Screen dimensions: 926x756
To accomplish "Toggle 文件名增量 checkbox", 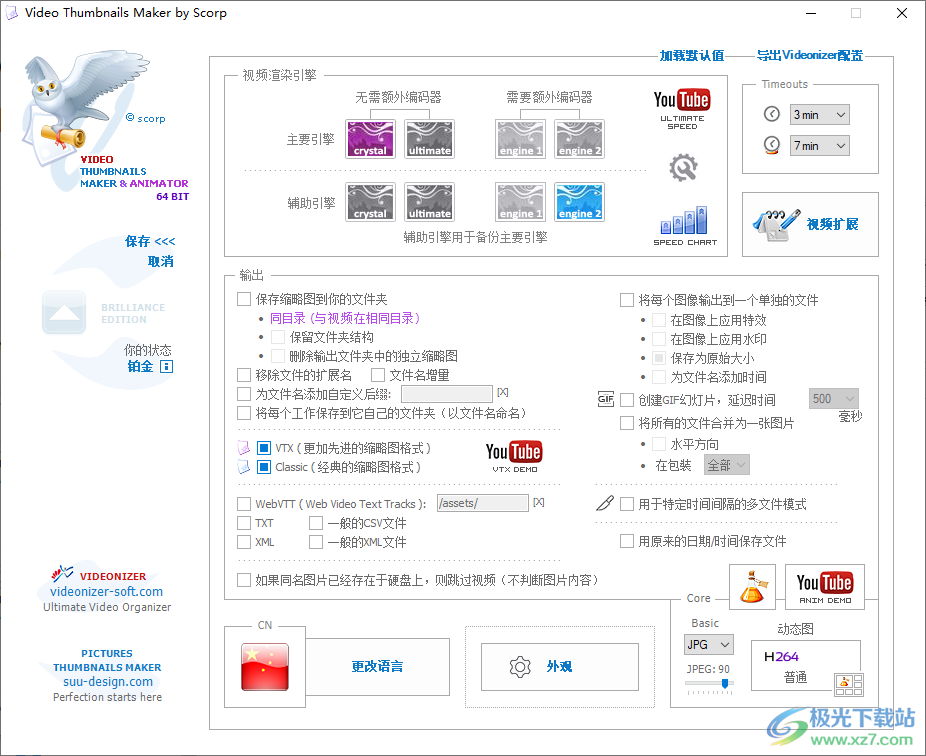I will click(378, 374).
